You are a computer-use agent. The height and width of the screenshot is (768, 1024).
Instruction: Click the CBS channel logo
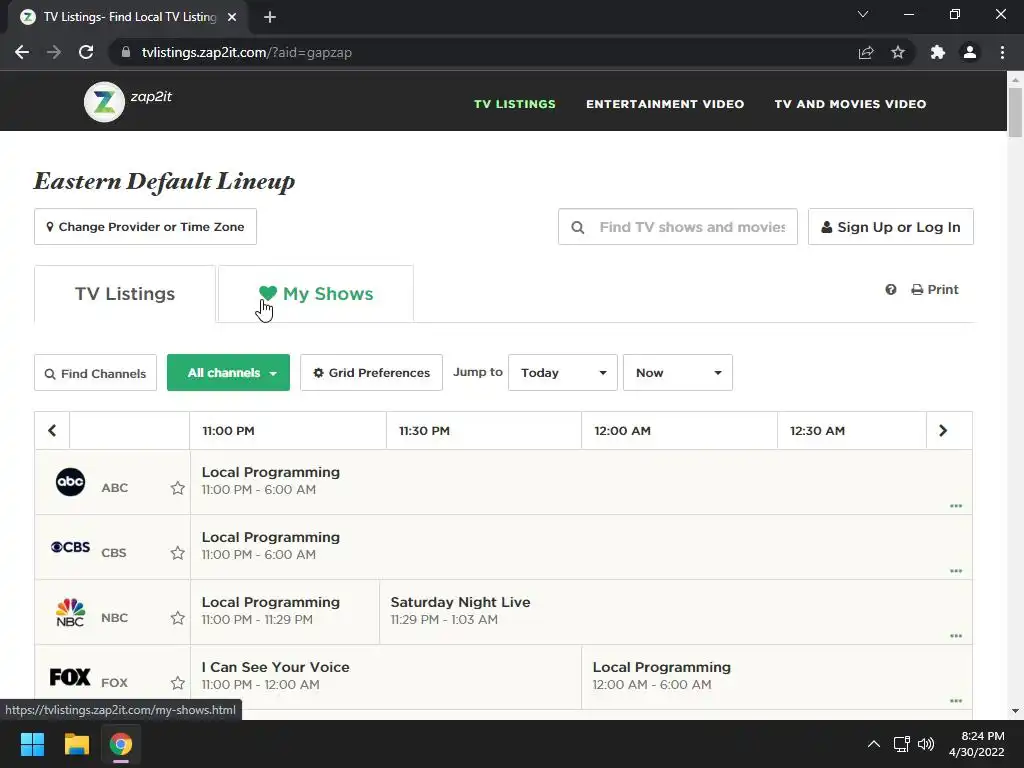(71, 547)
